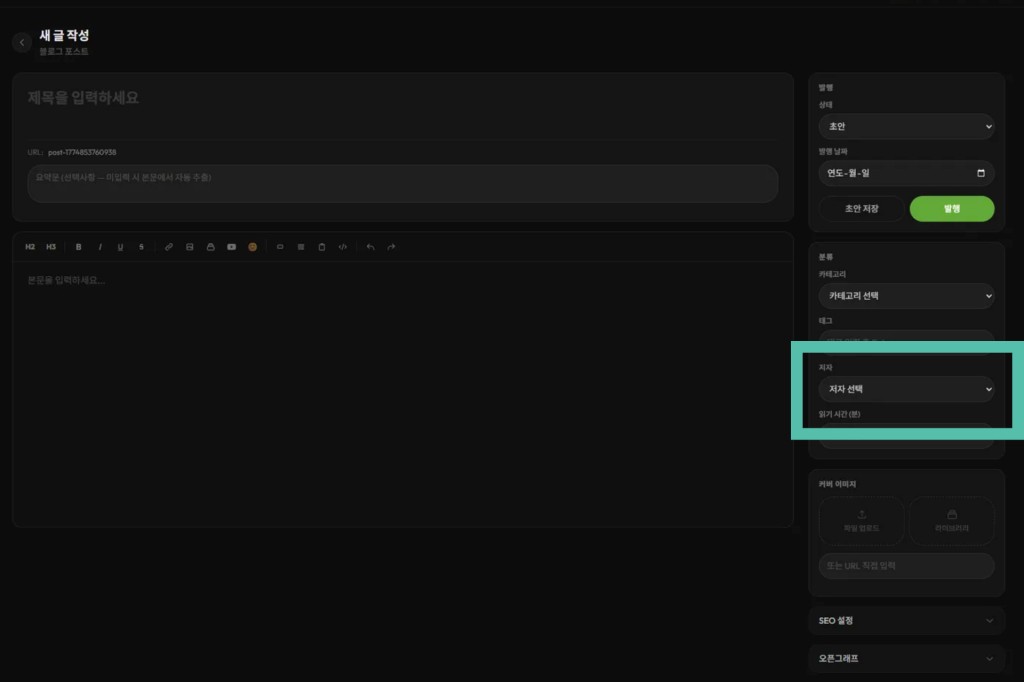Redo the last undone edit
The width and height of the screenshot is (1024, 682).
coord(391,247)
